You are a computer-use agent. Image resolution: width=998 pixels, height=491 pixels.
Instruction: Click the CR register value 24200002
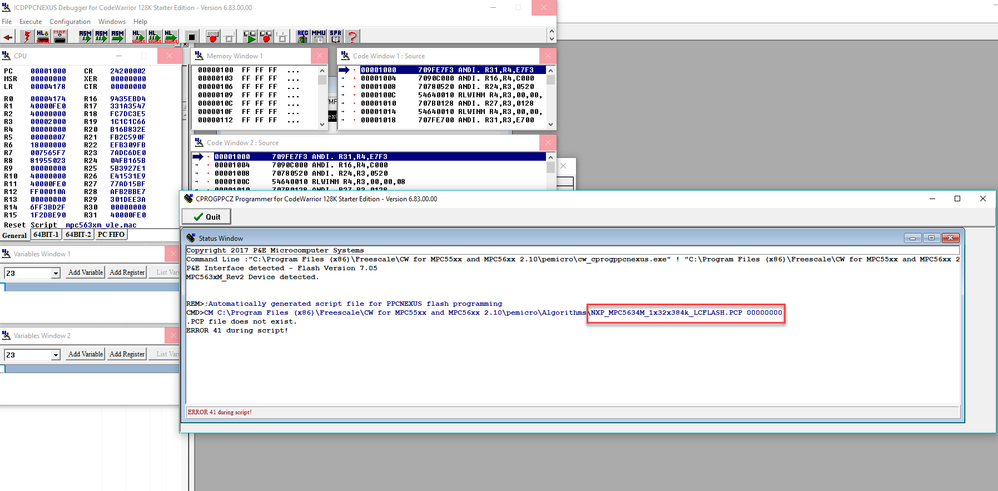point(128,71)
